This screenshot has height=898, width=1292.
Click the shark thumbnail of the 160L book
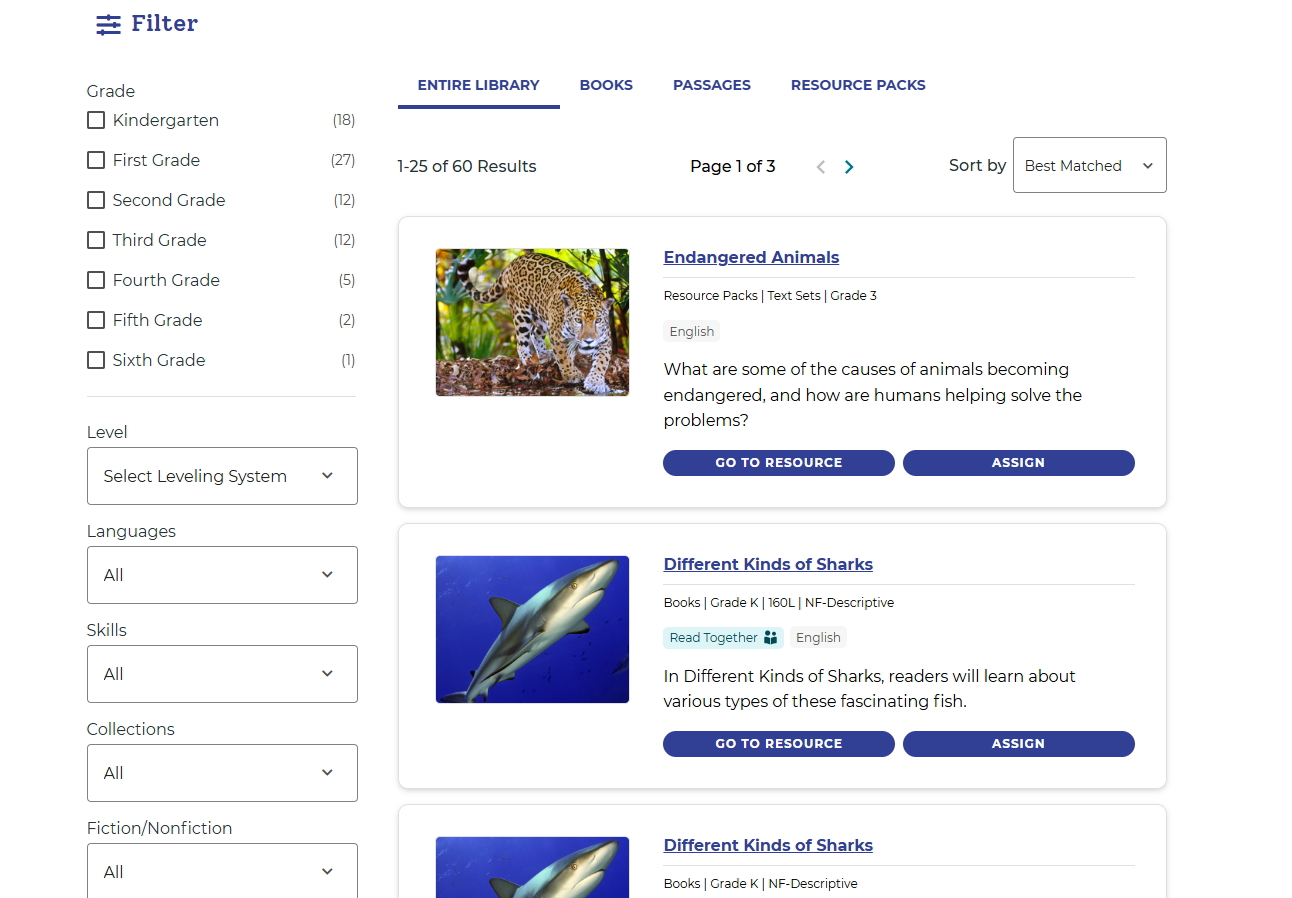point(532,629)
